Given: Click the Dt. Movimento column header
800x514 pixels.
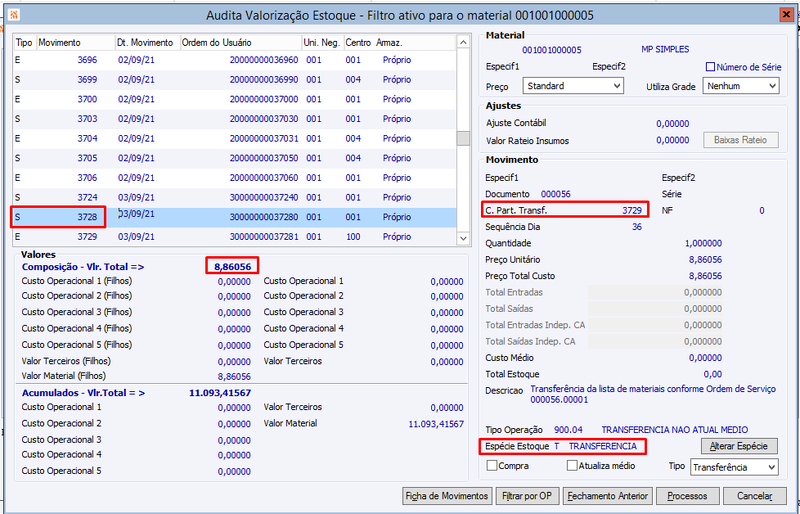Looking at the screenshot, I should (x=147, y=43).
